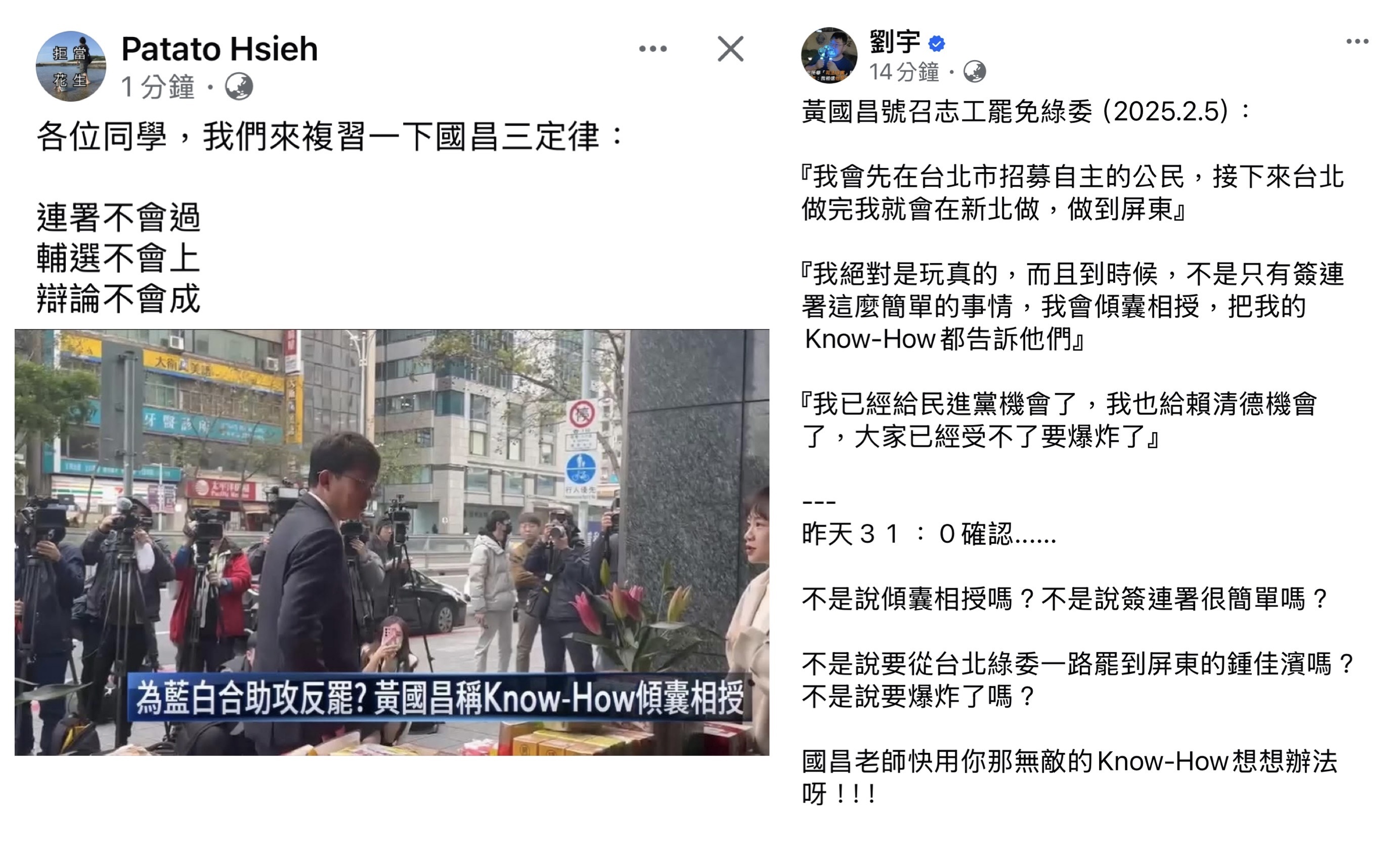Open 劉宇's profile avatar

click(829, 56)
